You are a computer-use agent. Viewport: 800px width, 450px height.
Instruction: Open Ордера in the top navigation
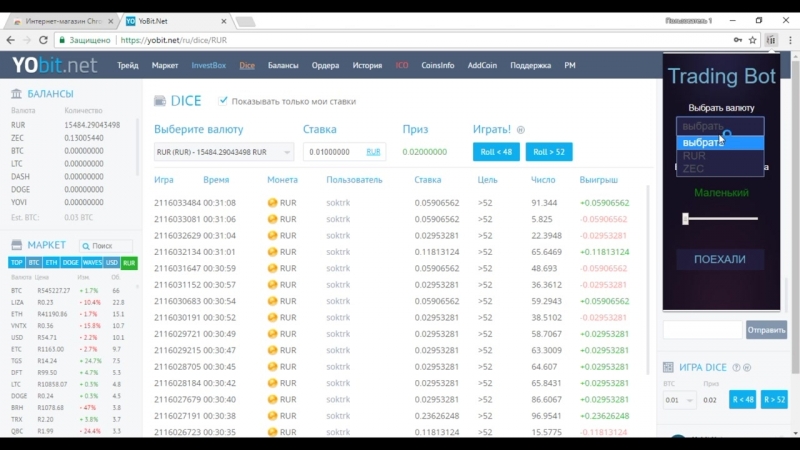coord(326,65)
